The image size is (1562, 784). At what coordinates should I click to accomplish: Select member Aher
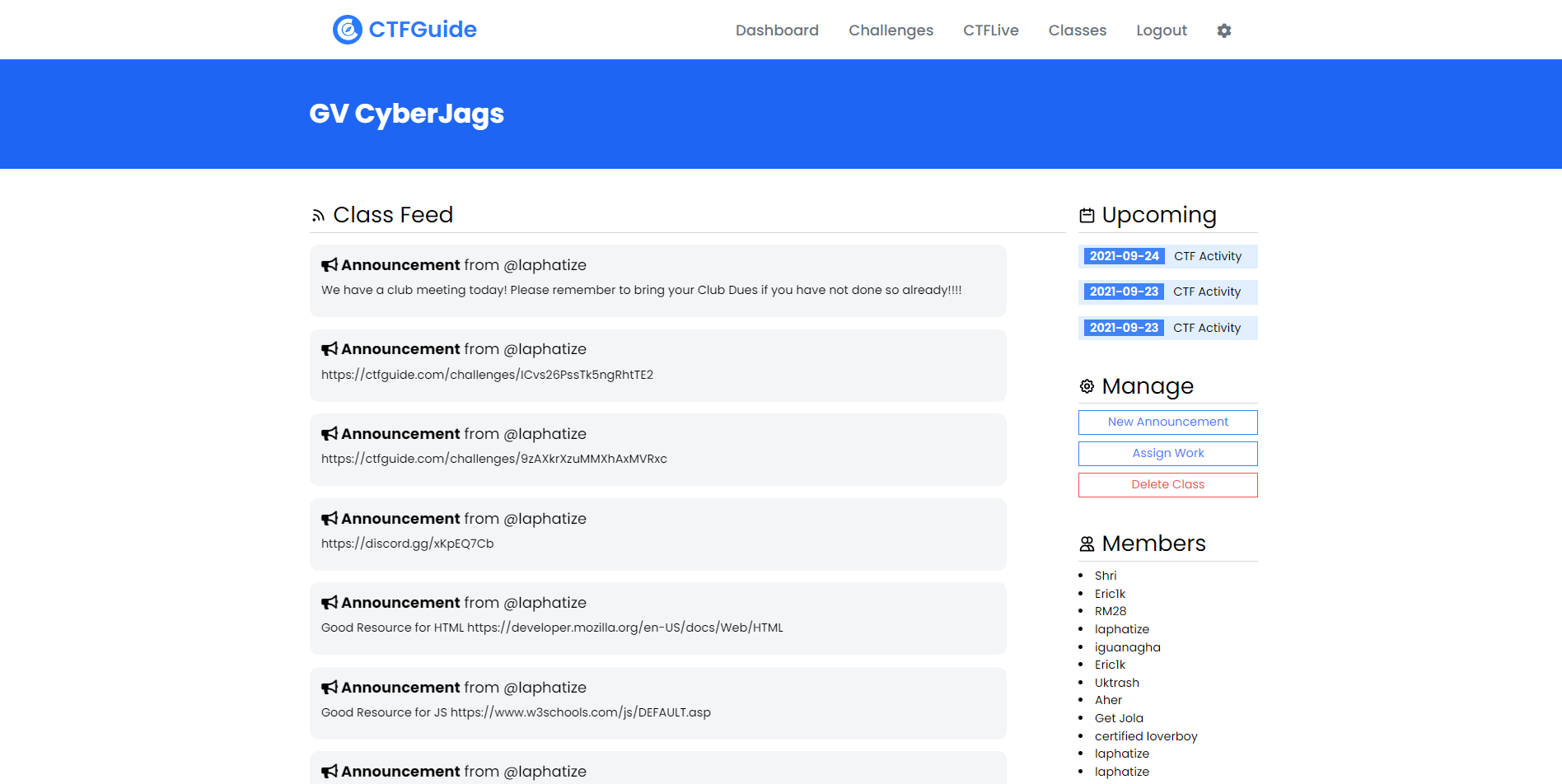coord(1108,700)
